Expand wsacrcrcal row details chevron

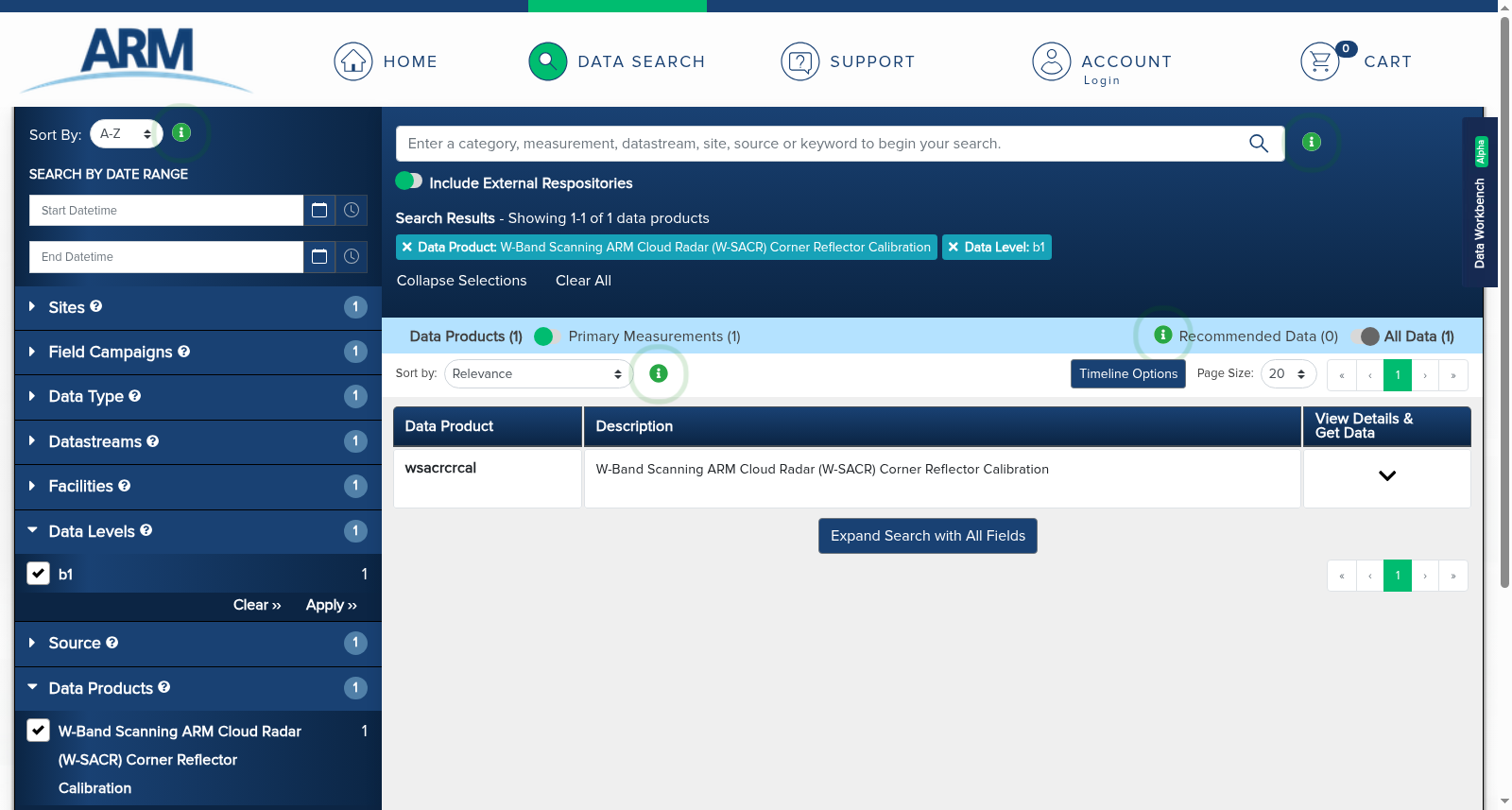[1387, 475]
